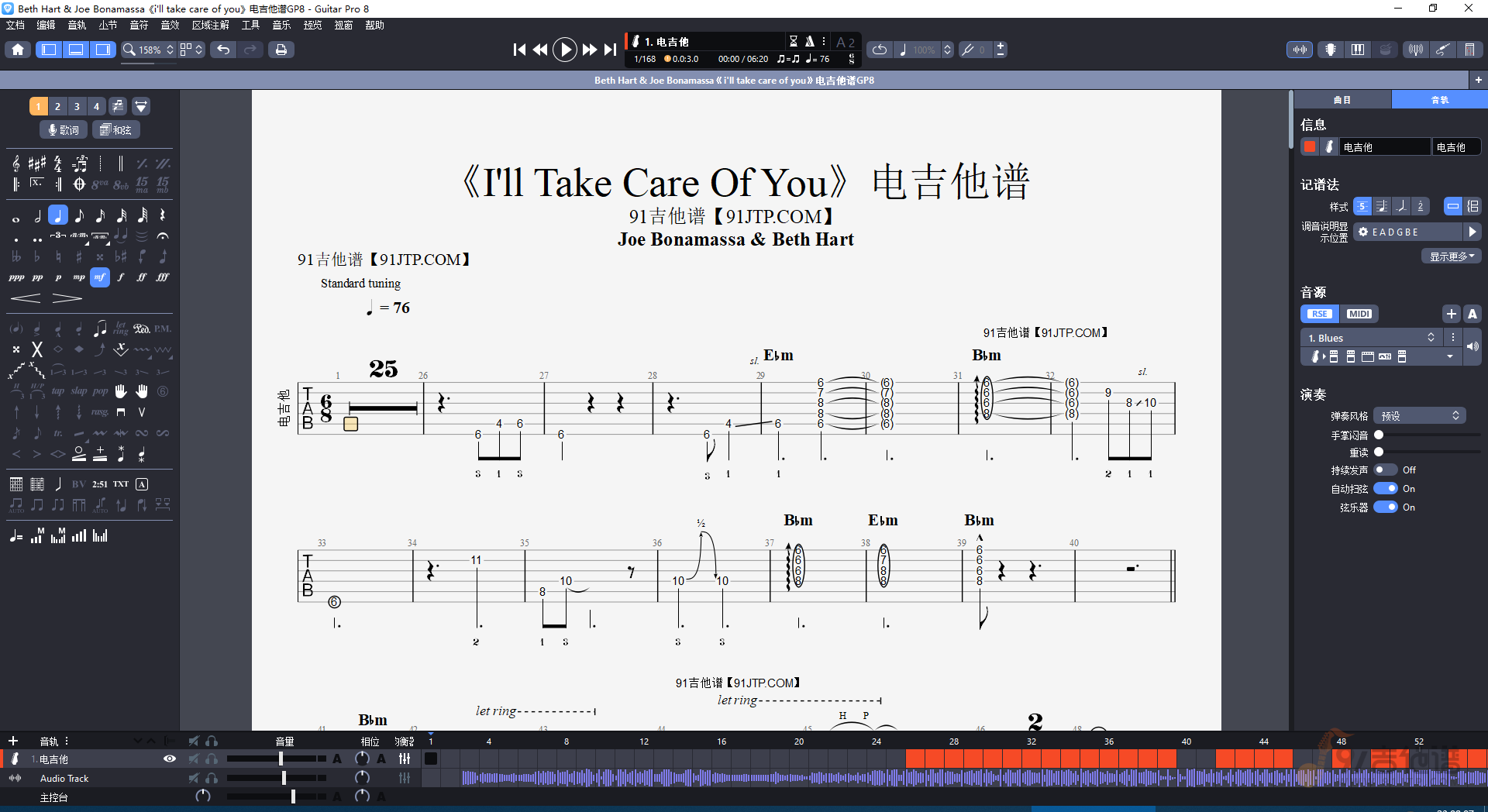Open the time signature tool
1488x812 pixels.
pos(58,163)
